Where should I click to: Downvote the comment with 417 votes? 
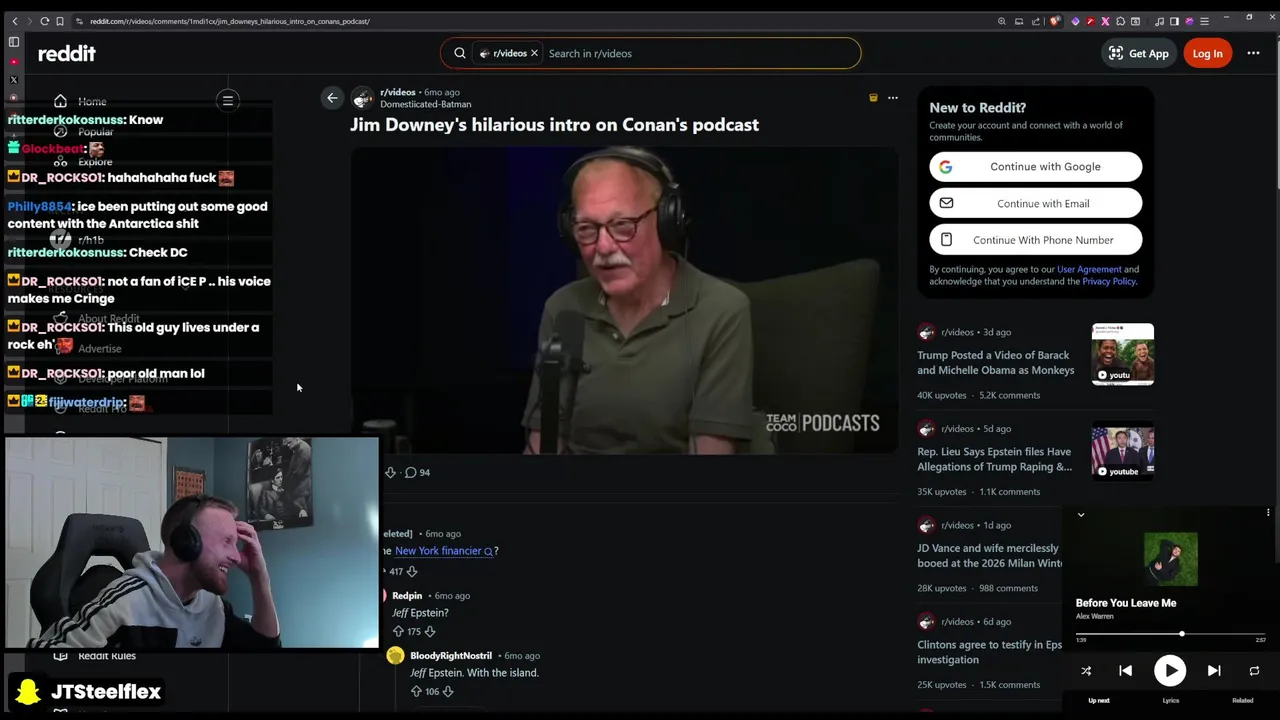[411, 571]
